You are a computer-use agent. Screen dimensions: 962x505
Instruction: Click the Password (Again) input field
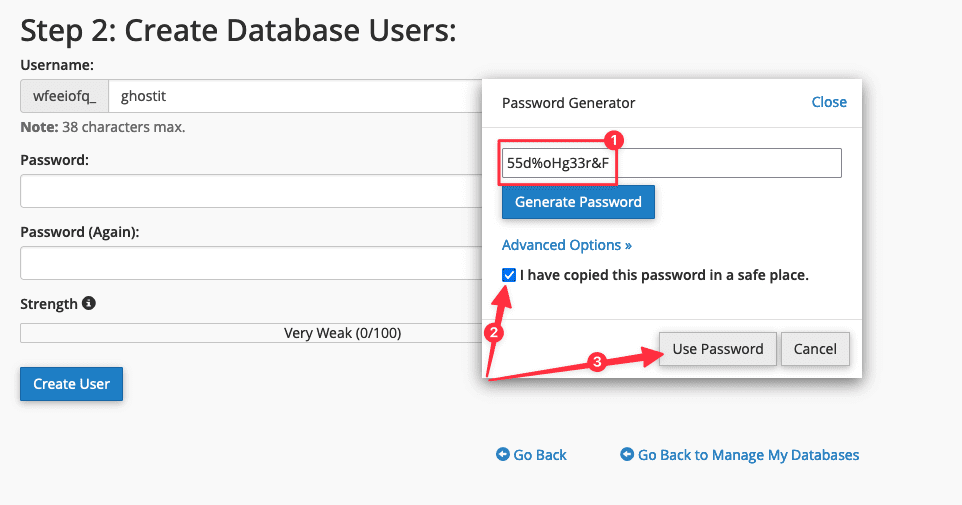[251, 263]
